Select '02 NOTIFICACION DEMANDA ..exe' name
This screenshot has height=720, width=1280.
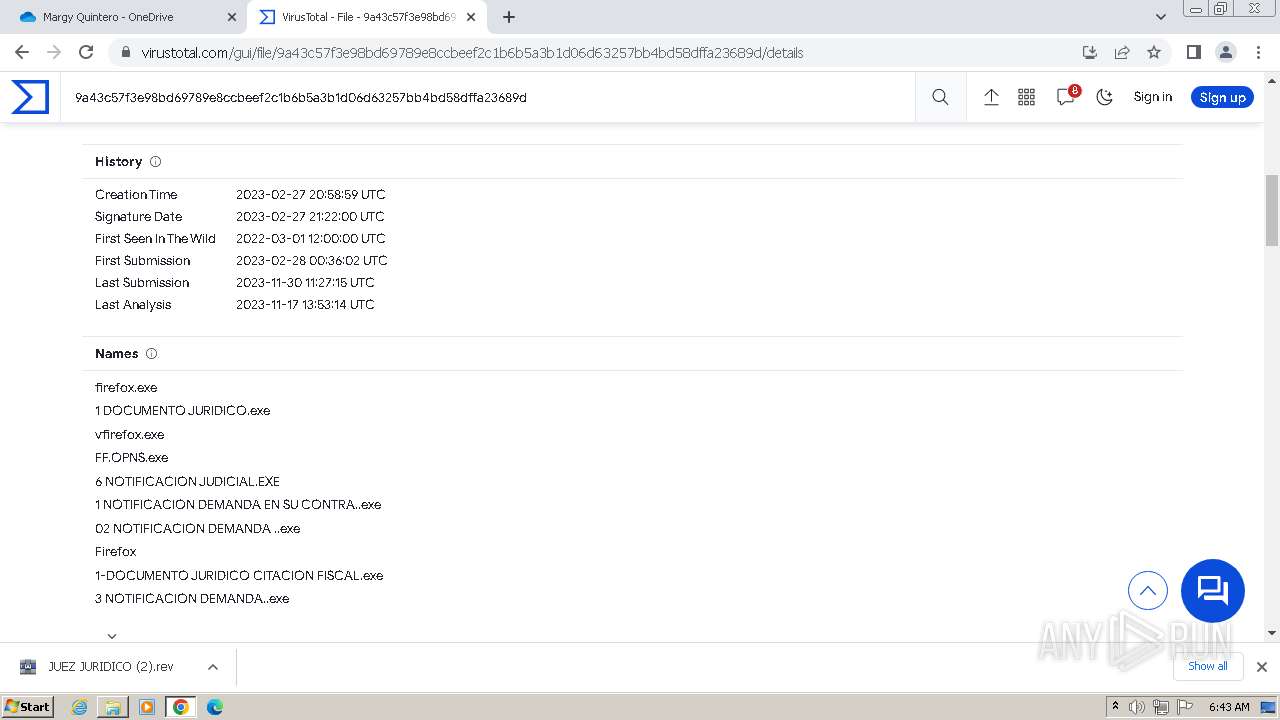pyautogui.click(x=198, y=528)
